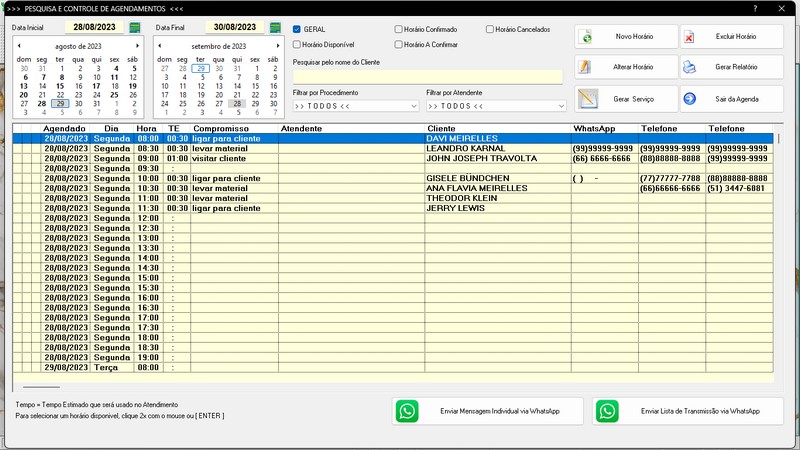This screenshot has width=800, height=450.
Task: Click the Gerar Relatório printer icon
Action: click(x=689, y=67)
